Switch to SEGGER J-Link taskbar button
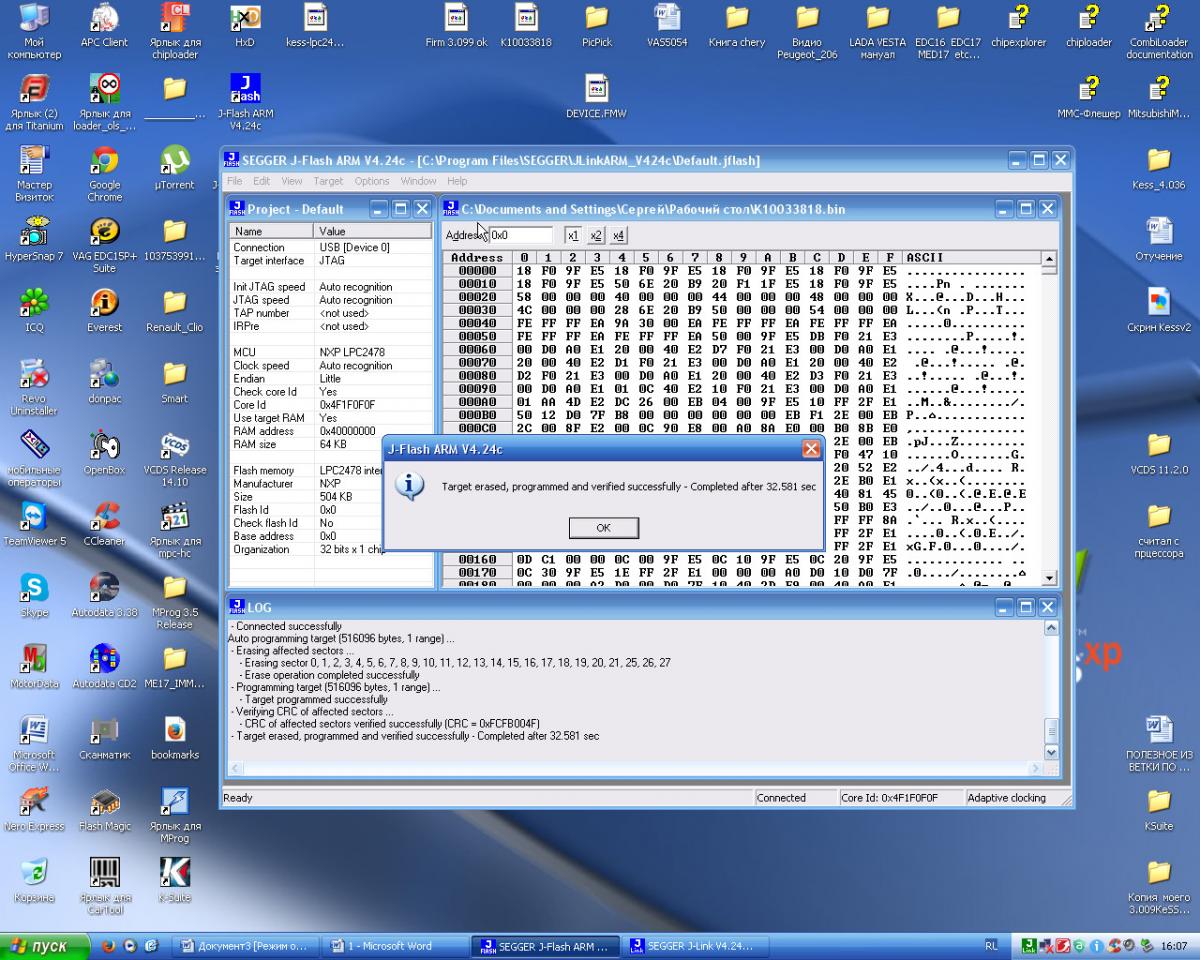The image size is (1200, 960). (690, 945)
